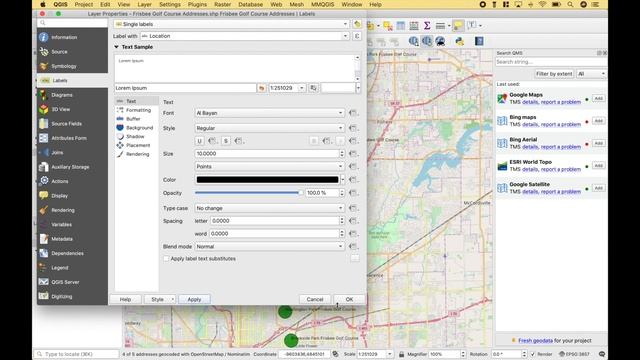Go to the Diagrams section

point(72,95)
